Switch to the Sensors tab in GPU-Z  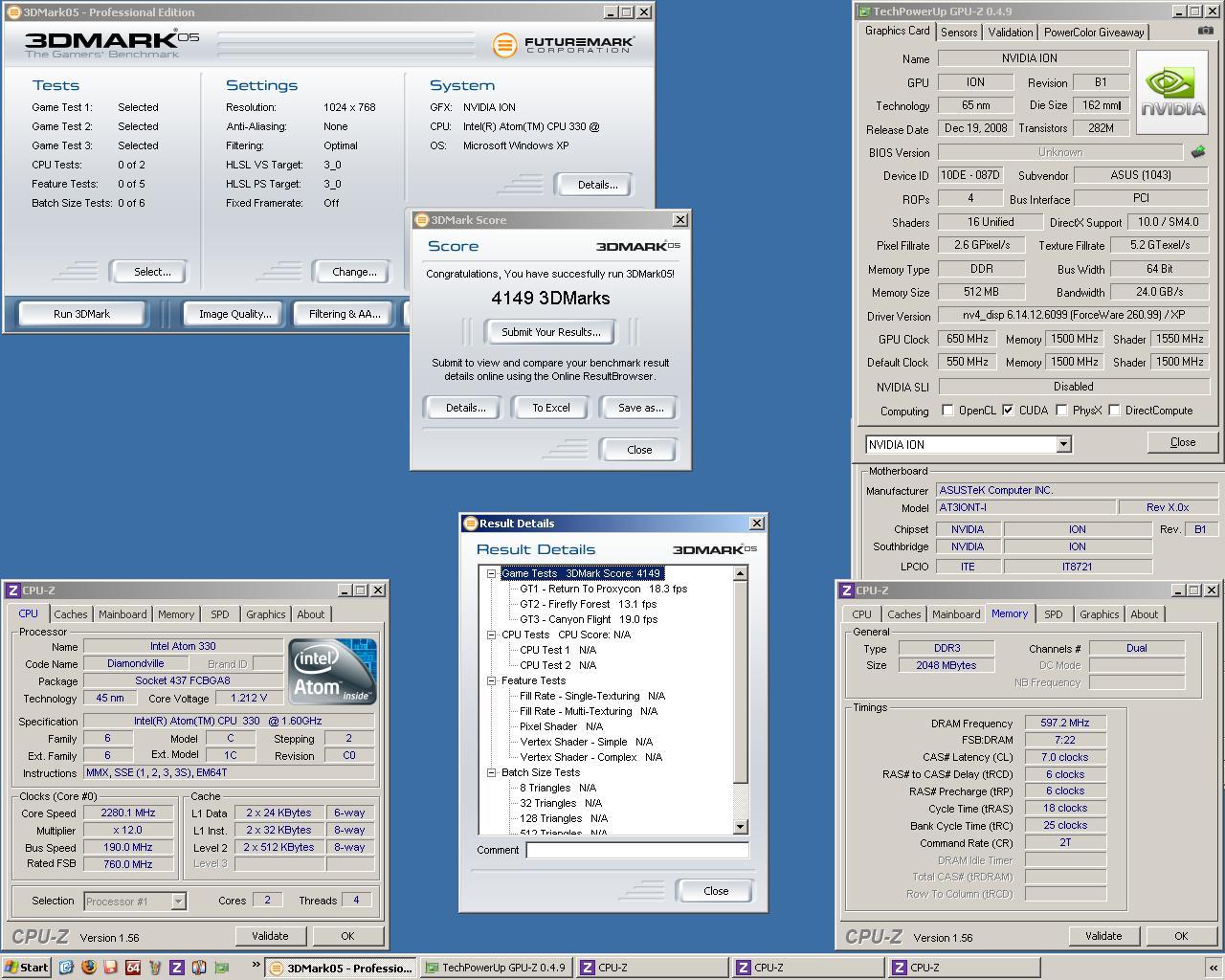pyautogui.click(x=959, y=33)
